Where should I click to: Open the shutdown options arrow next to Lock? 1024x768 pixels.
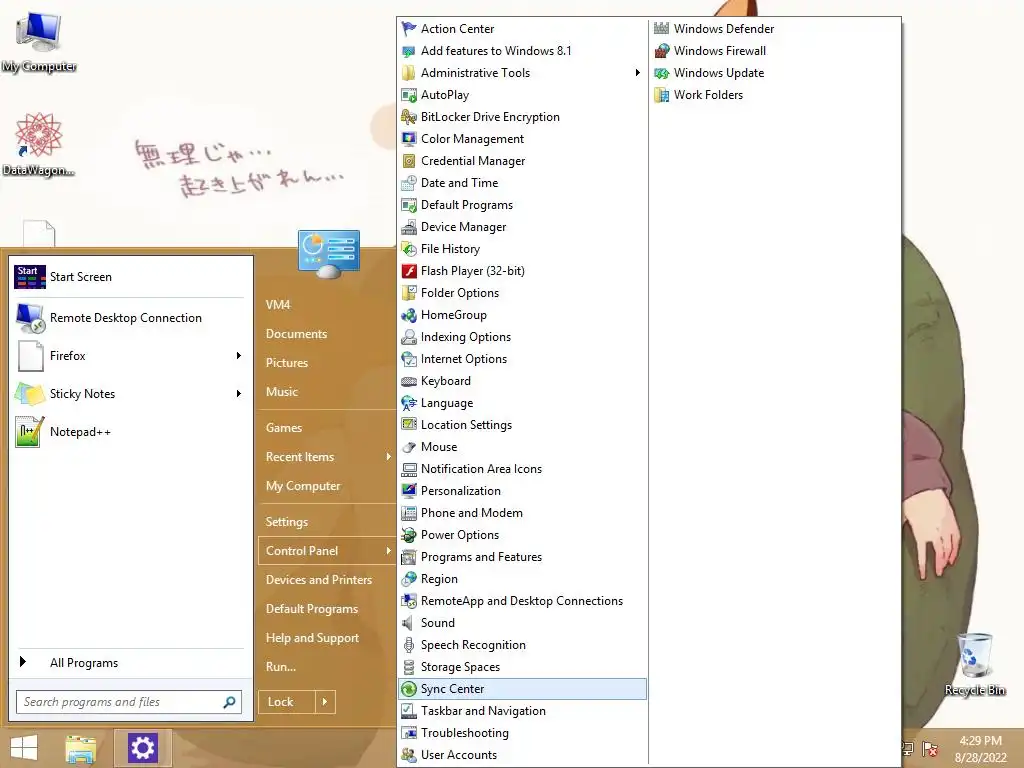tap(325, 702)
